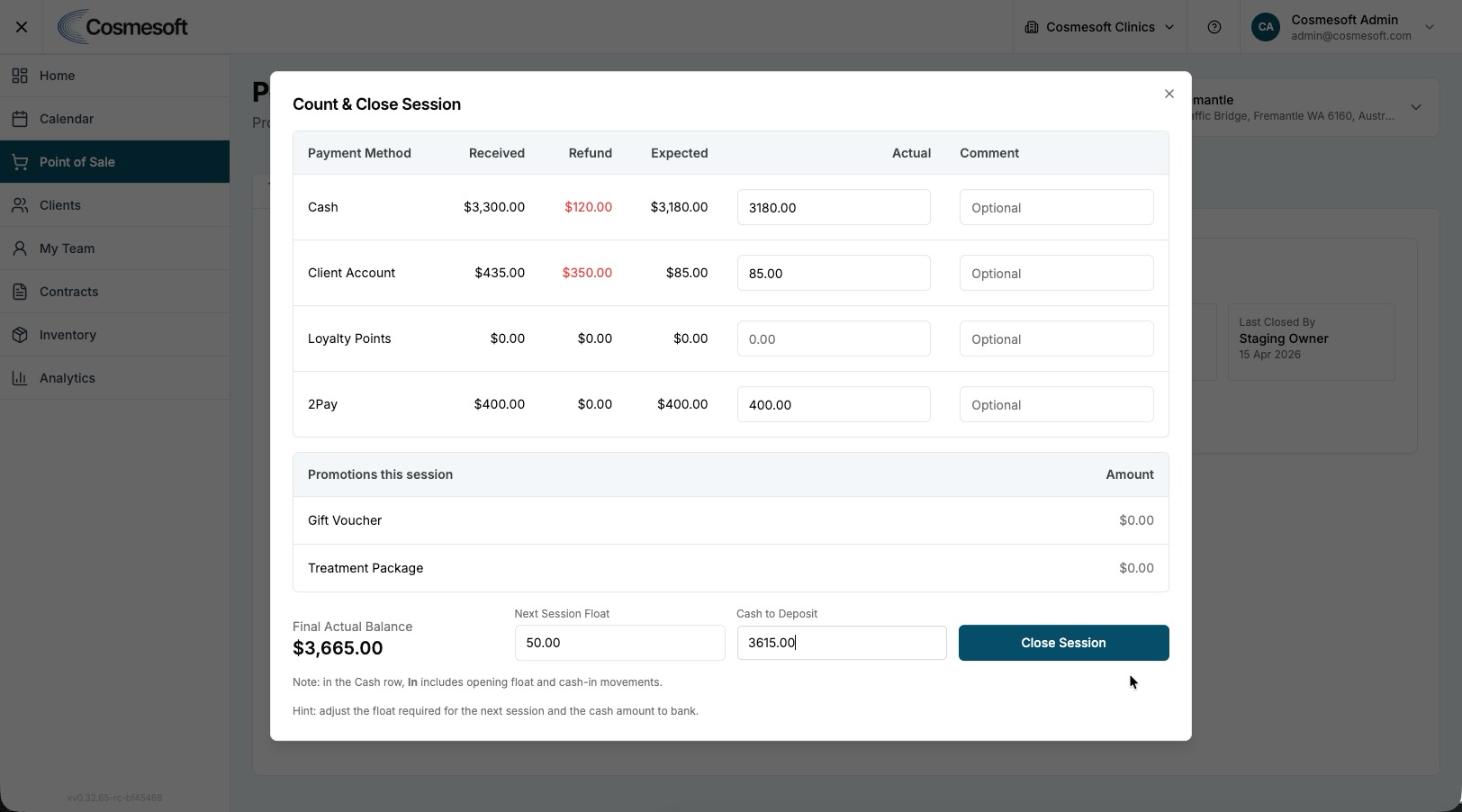Open the help question mark icon
1462x812 pixels.
[x=1214, y=27]
